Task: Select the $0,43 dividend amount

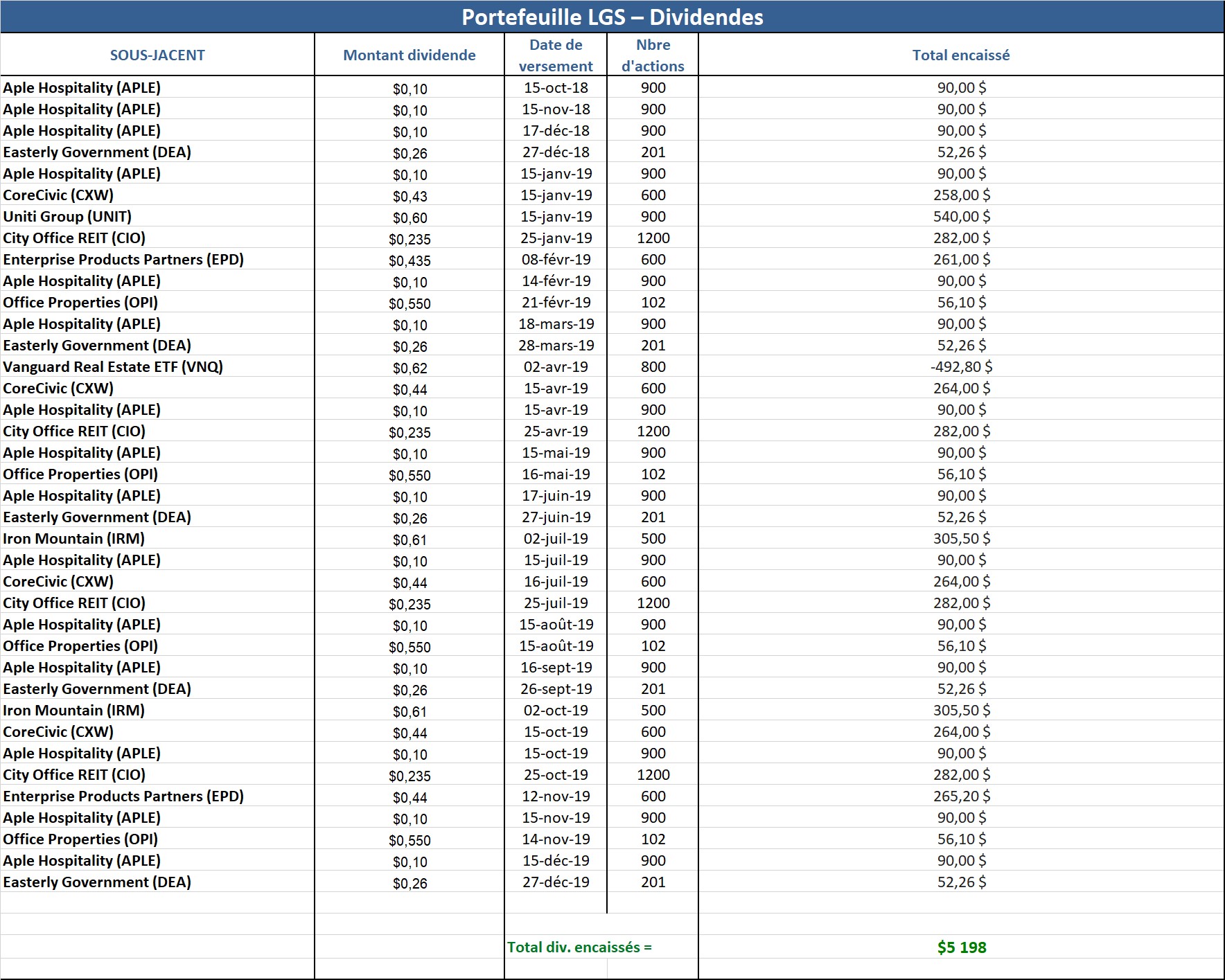Action: pos(410,197)
